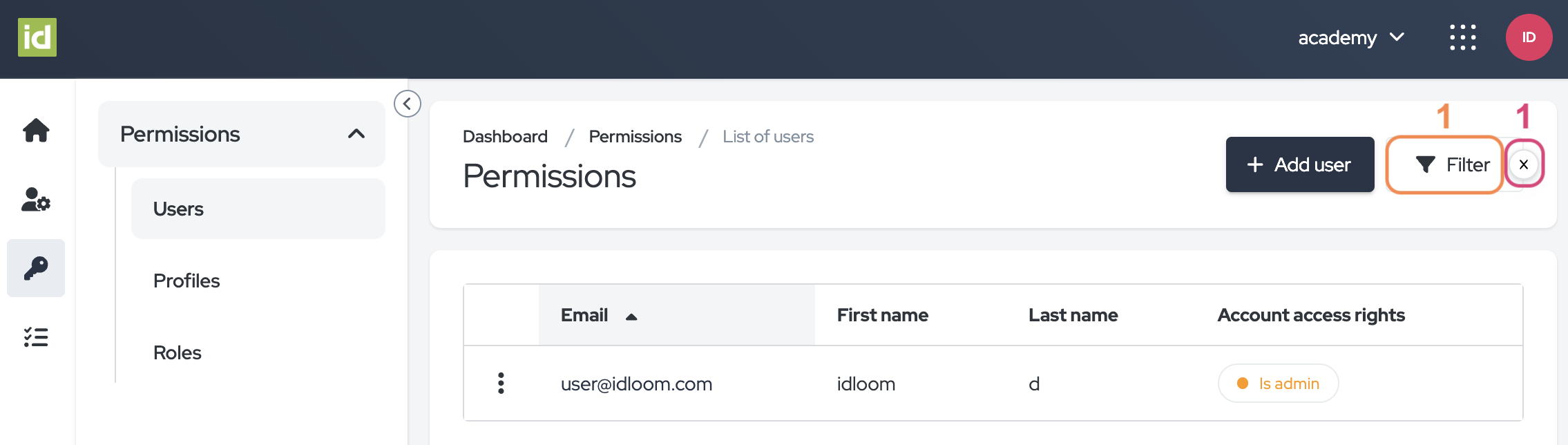Collapse the sidebar panel arrow
Image resolution: width=1568 pixels, height=445 pixels.
coord(408,104)
